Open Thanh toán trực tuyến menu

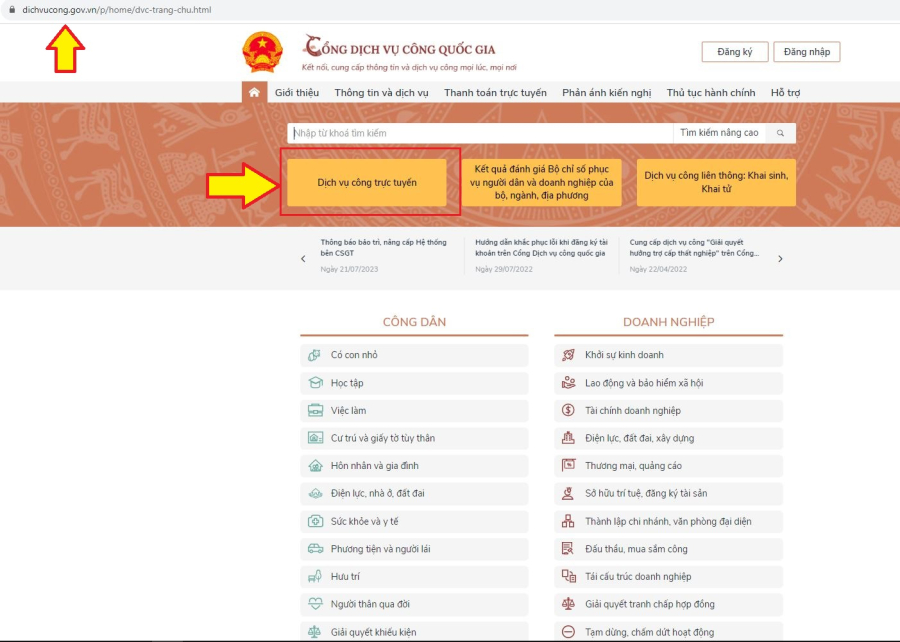(x=495, y=92)
